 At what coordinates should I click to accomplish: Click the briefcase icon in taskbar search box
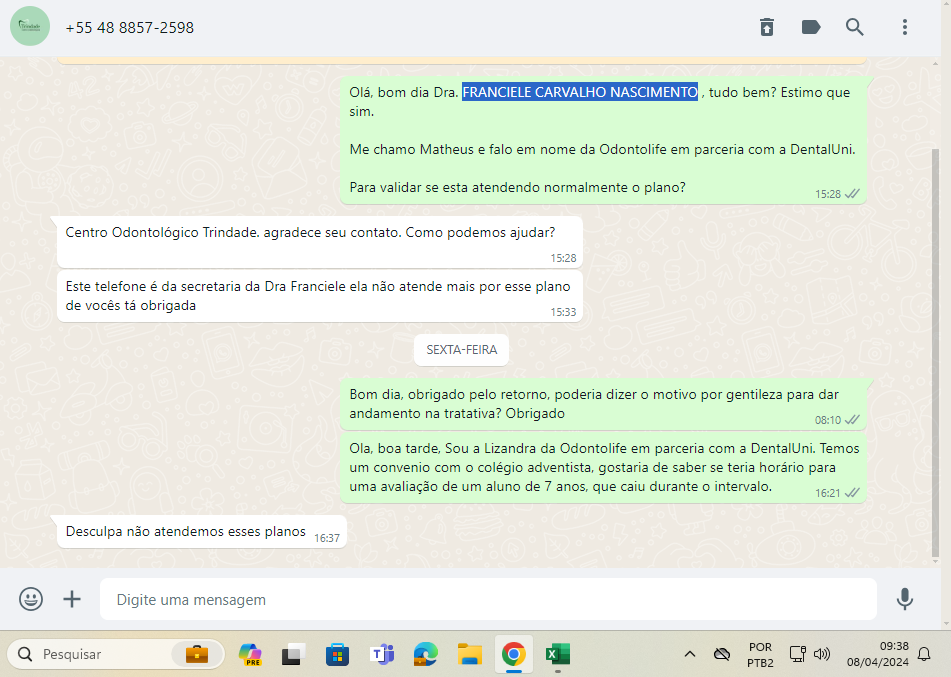tap(197, 654)
